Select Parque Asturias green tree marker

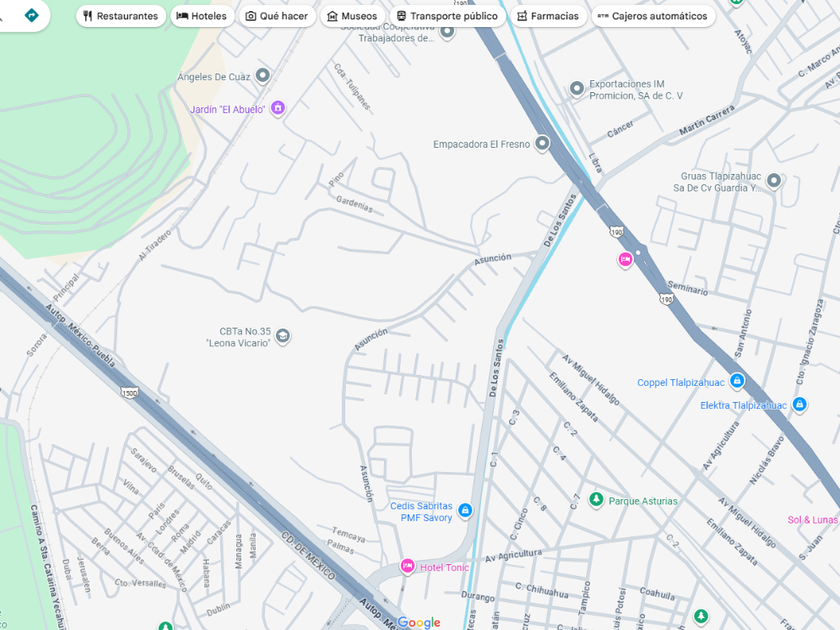pos(596,500)
